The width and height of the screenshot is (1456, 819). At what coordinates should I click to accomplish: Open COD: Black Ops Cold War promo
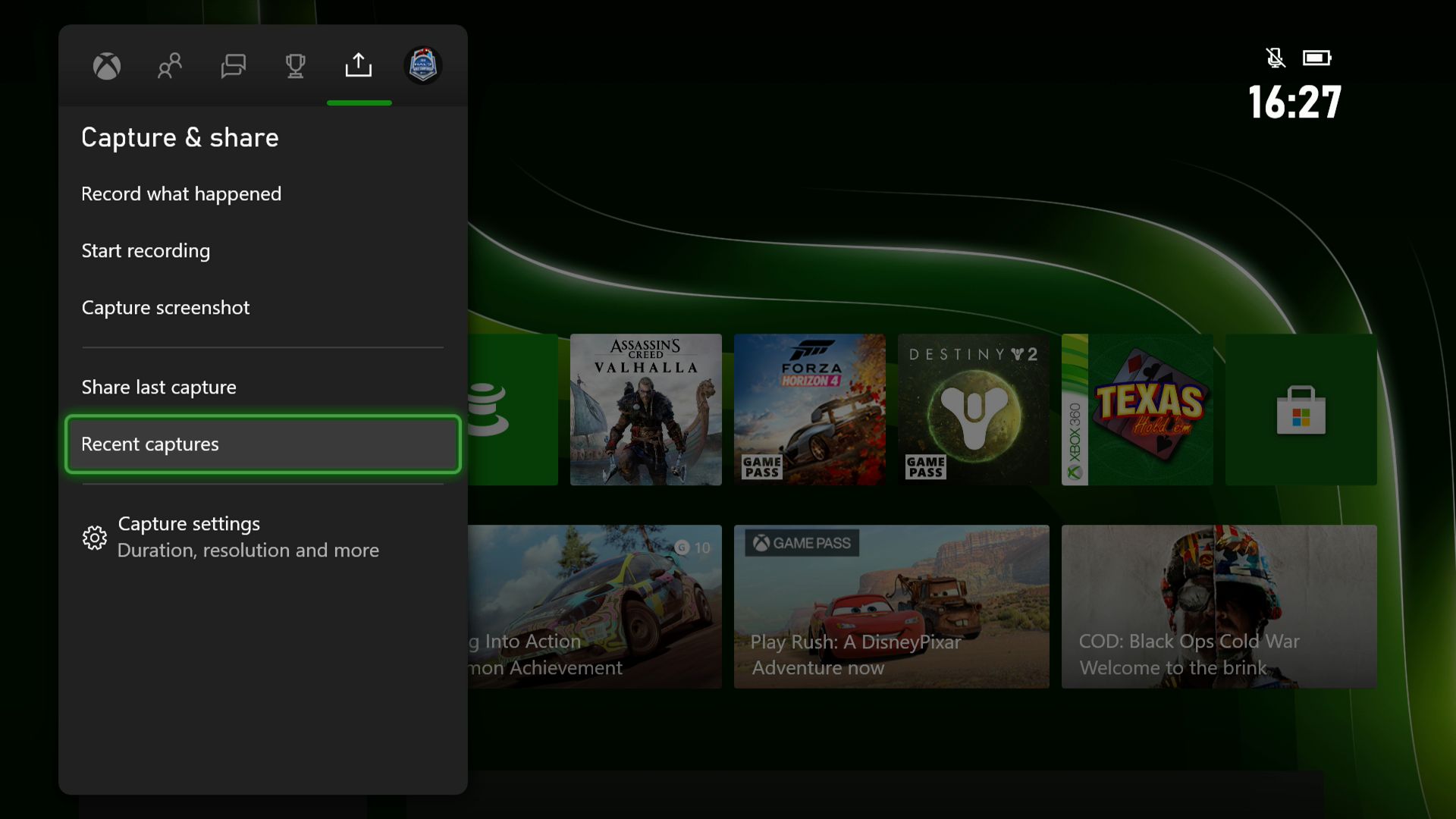[x=1219, y=607]
